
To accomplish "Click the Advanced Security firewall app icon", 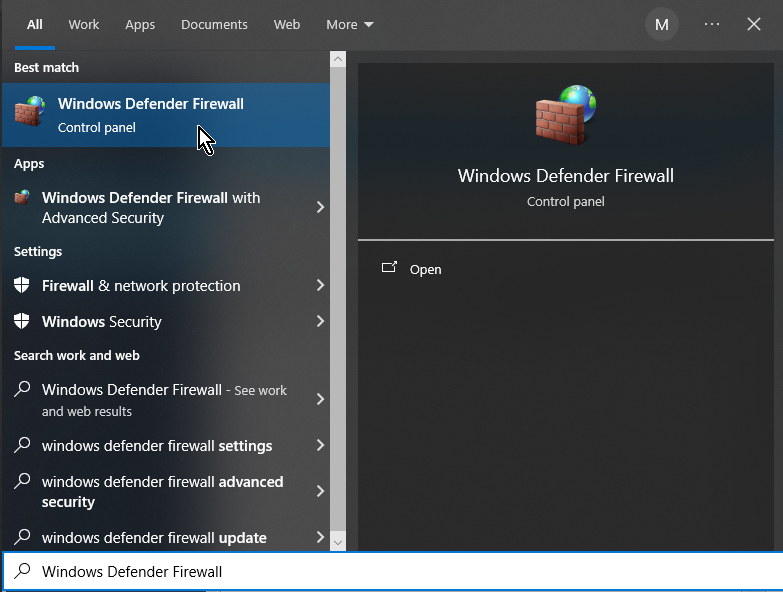I will point(22,198).
